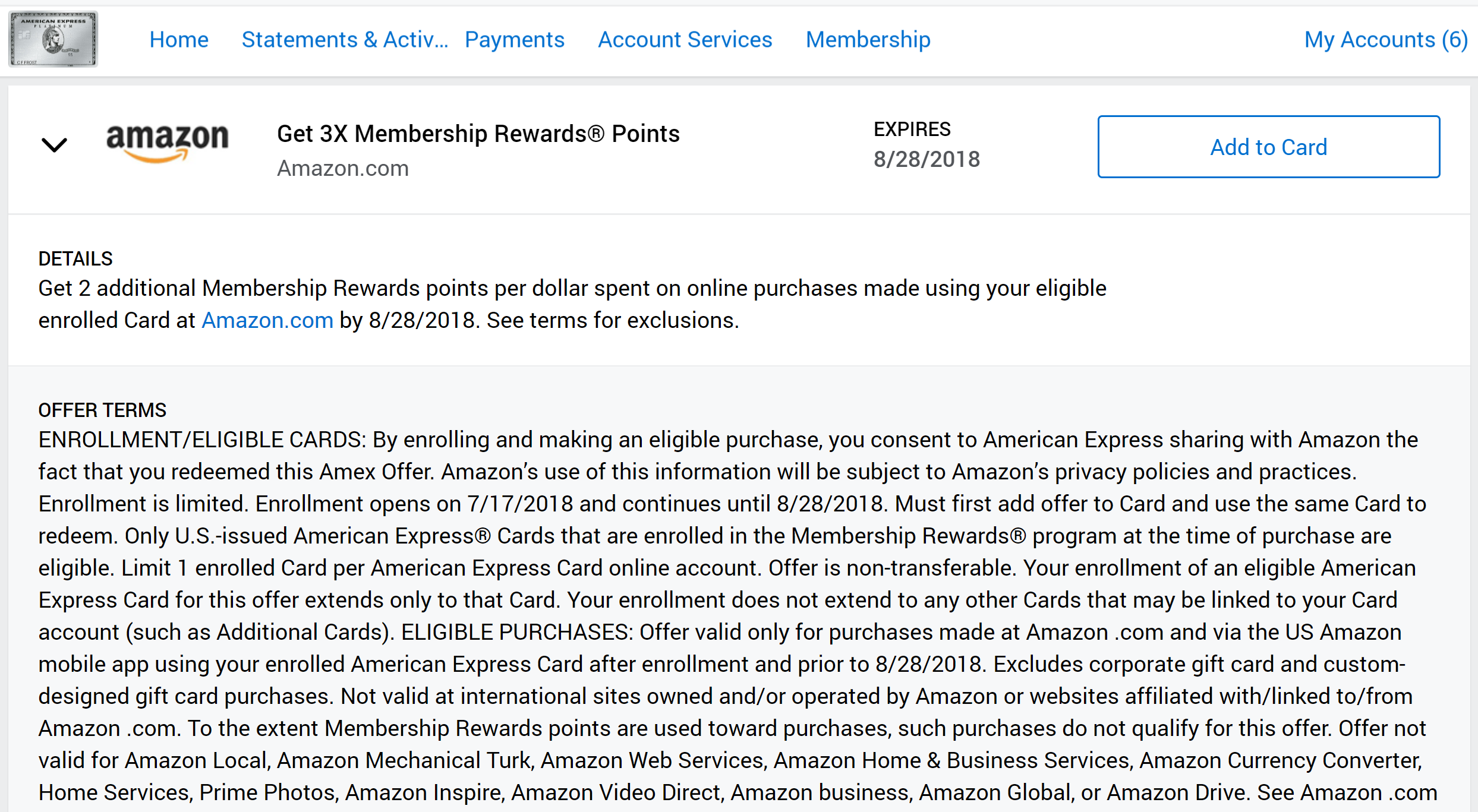Click the OFFER TERMS heading
1478x812 pixels.
102,410
